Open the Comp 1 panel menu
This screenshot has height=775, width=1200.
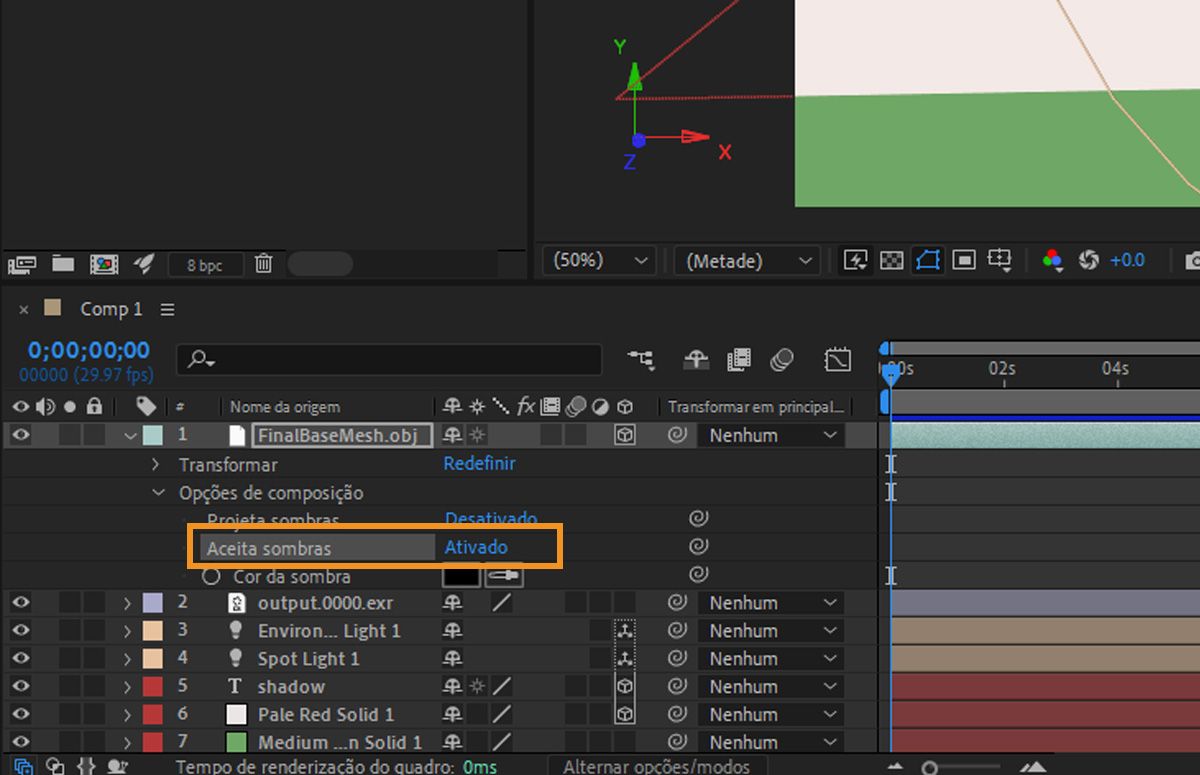(x=167, y=309)
